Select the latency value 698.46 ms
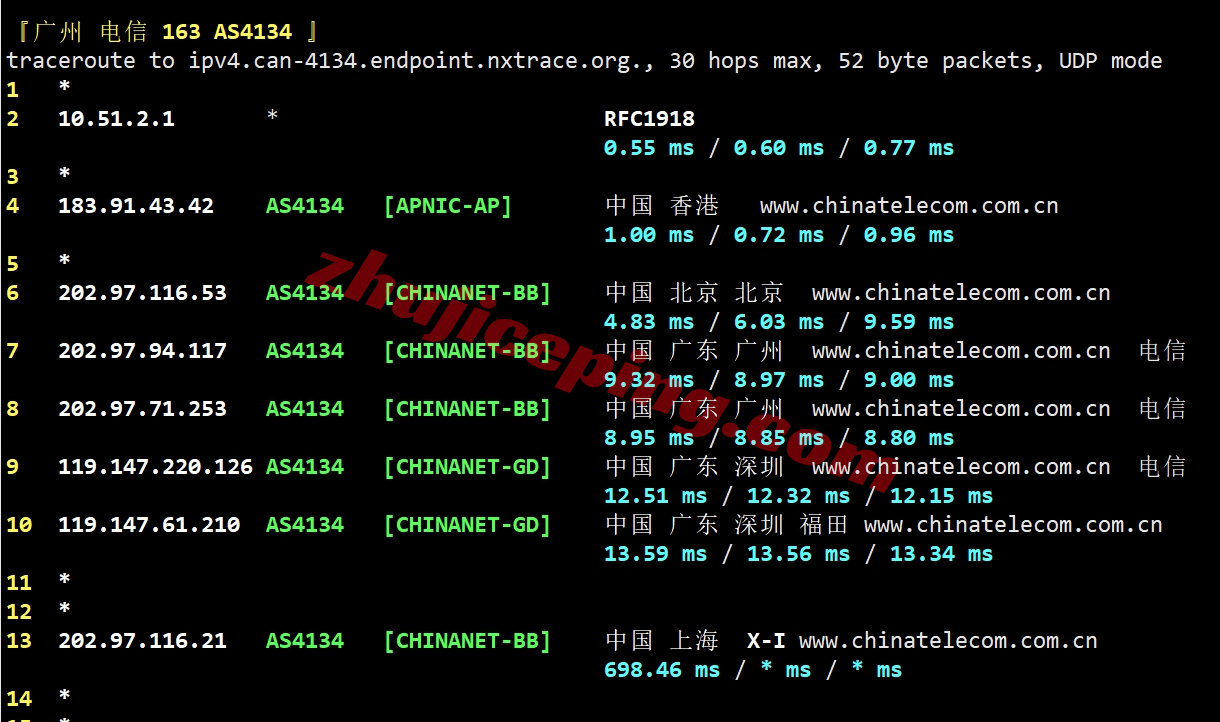The height and width of the screenshot is (722, 1220). [x=662, y=670]
